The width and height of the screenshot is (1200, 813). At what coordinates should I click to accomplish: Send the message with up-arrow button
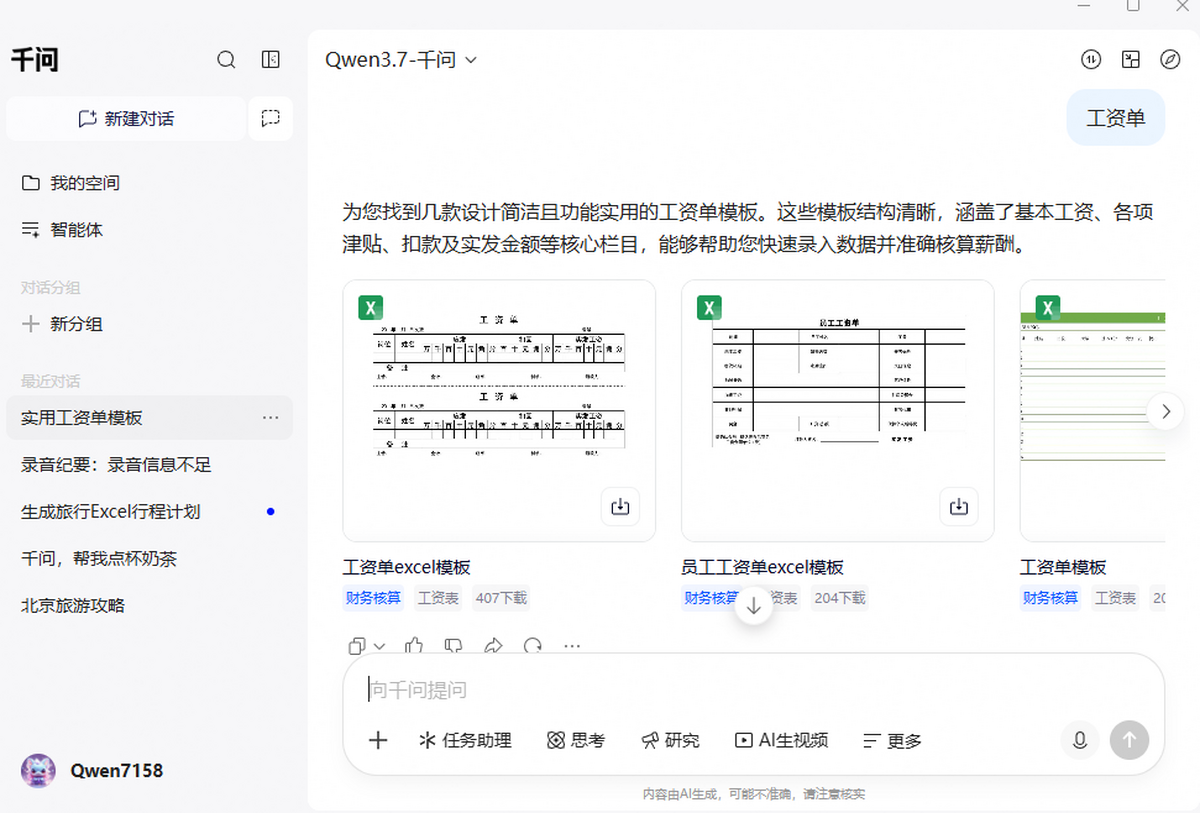[1130, 740]
